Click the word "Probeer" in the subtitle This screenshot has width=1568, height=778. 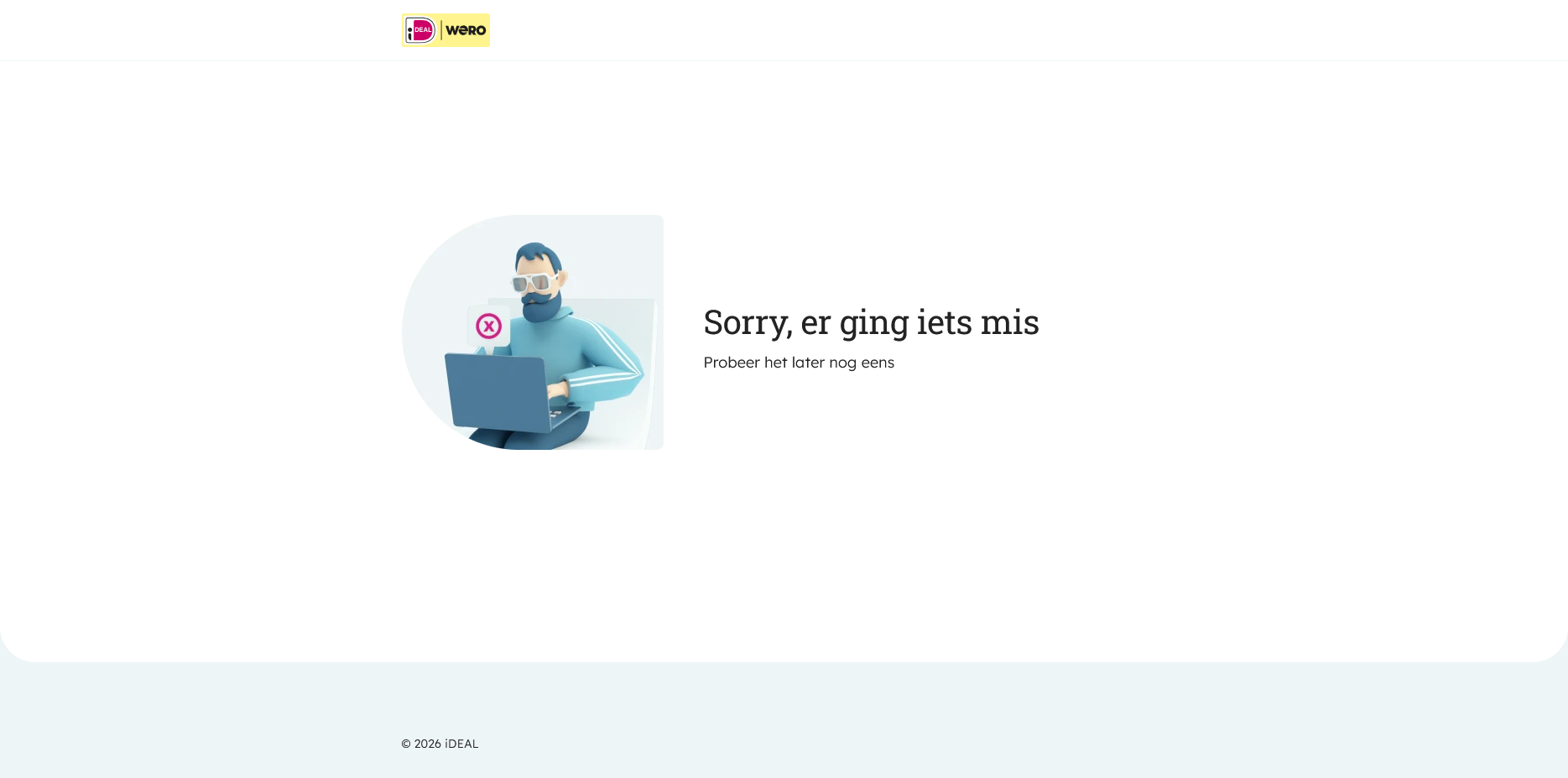pyautogui.click(x=732, y=363)
